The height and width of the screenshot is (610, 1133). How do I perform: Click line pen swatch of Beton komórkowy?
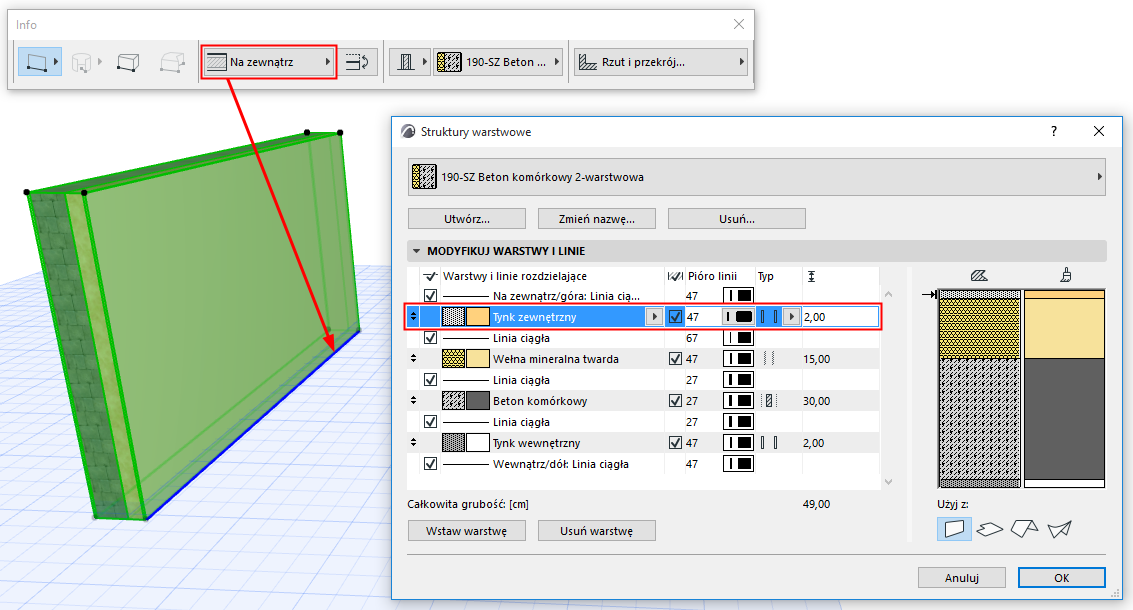738,400
